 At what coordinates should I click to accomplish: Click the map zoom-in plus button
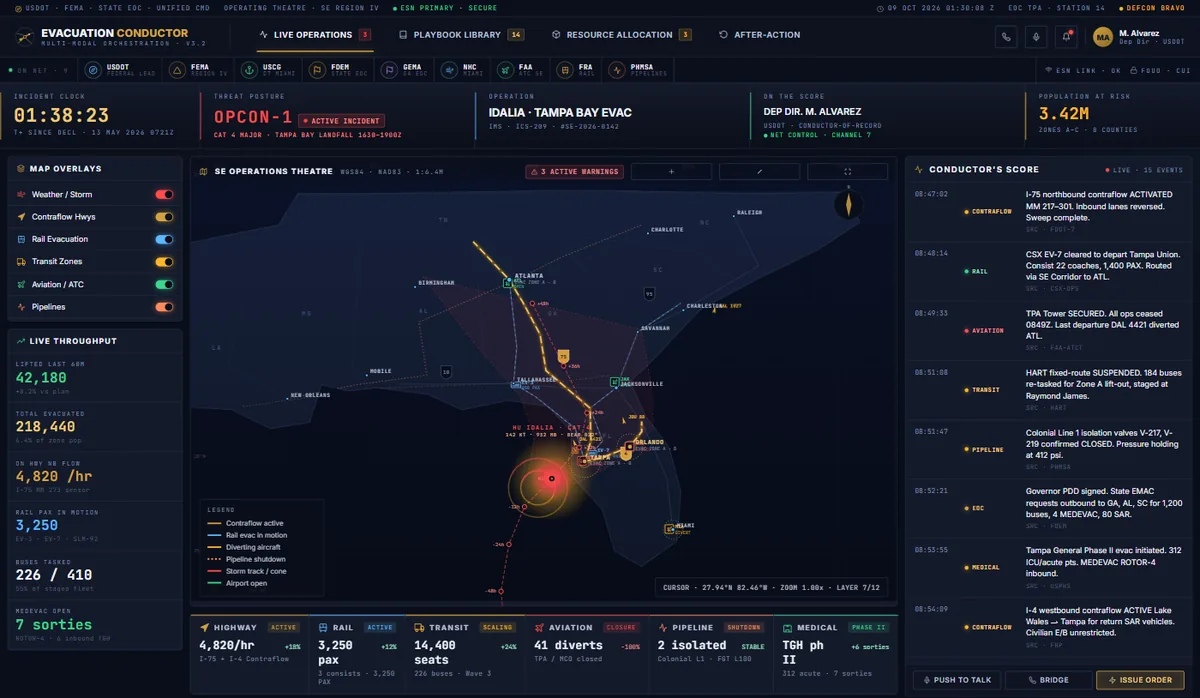point(671,171)
